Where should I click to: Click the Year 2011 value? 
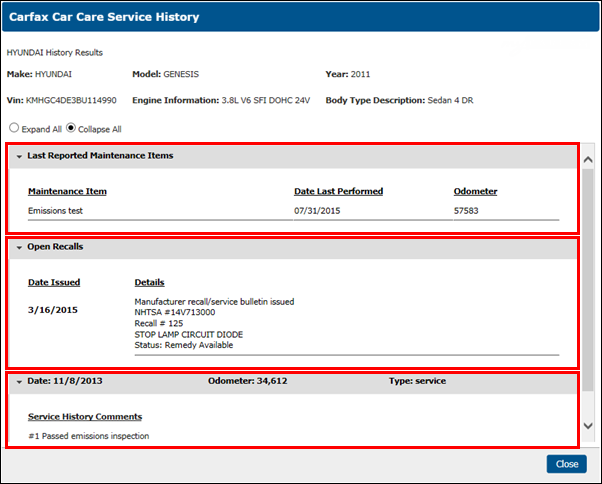360,74
